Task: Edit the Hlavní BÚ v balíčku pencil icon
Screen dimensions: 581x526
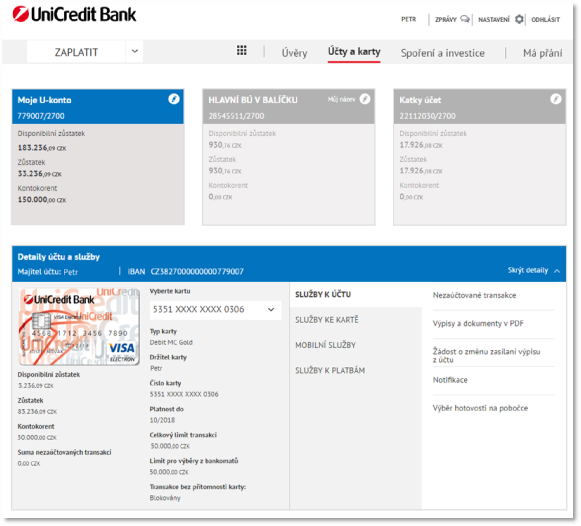Action: 365,99
